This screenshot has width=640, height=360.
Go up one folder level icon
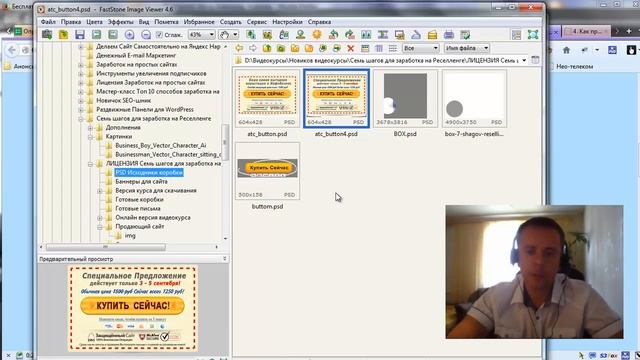click(x=267, y=48)
